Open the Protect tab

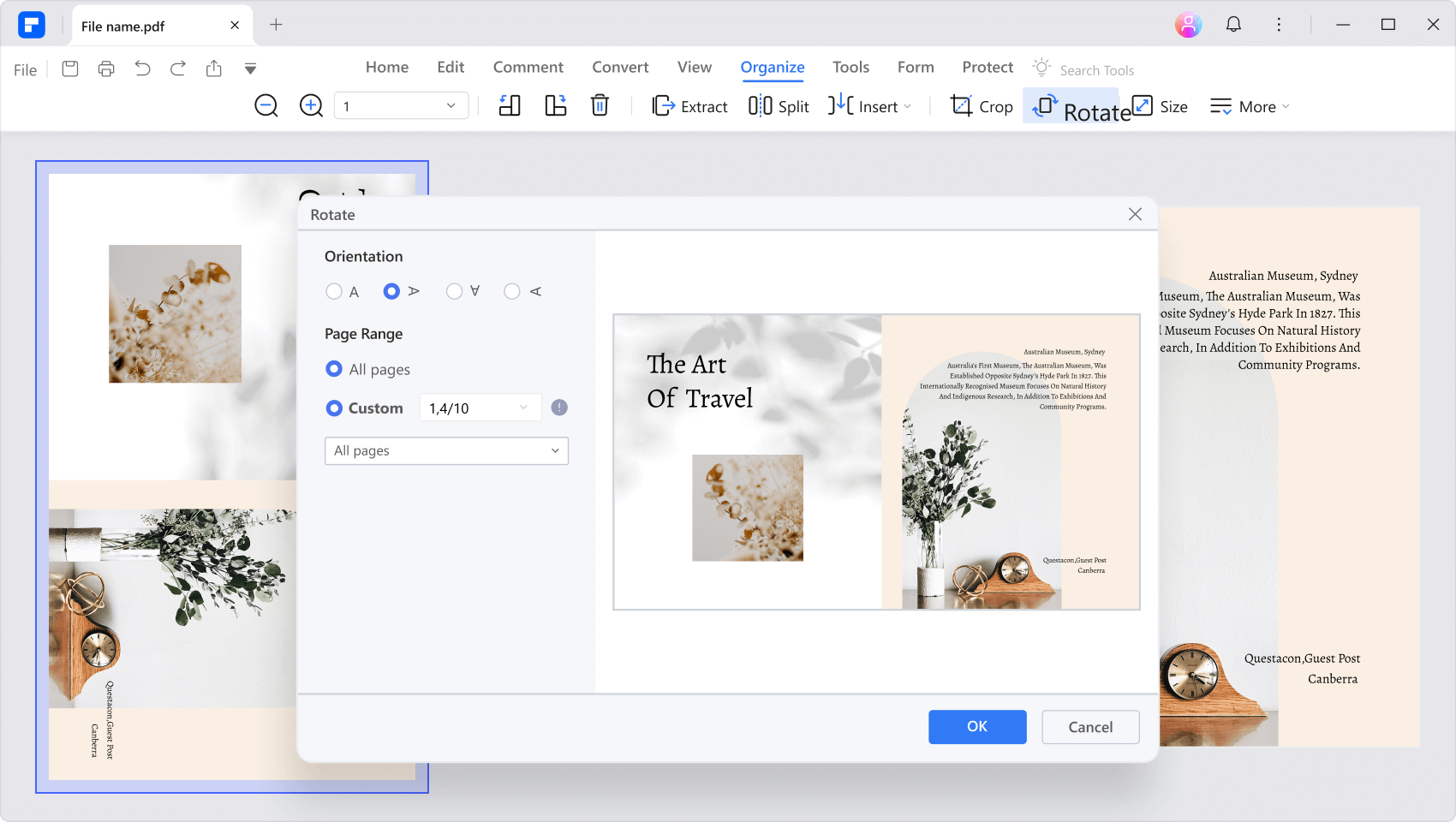pyautogui.click(x=988, y=67)
